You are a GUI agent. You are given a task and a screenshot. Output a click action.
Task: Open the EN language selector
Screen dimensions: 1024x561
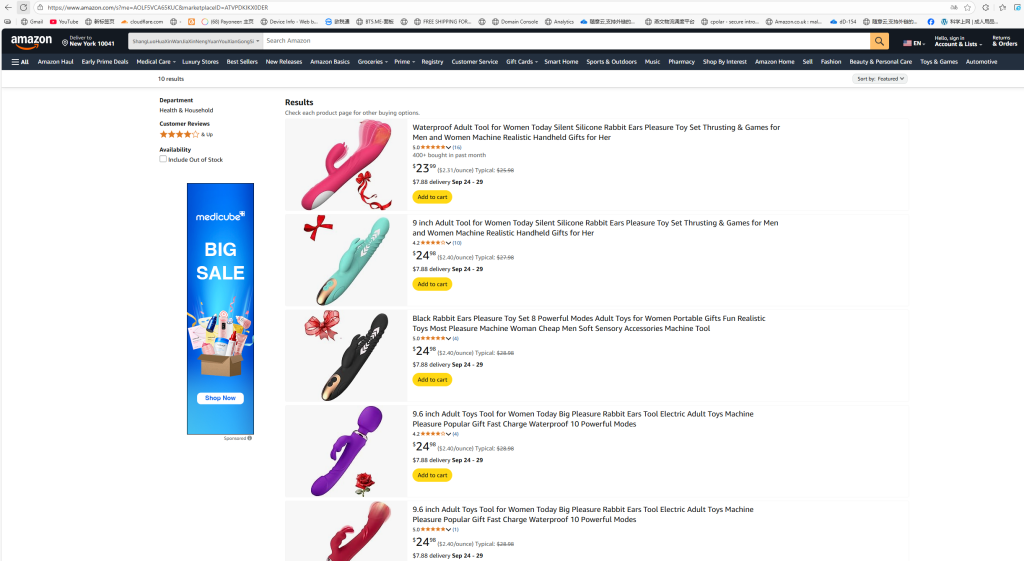click(x=914, y=43)
